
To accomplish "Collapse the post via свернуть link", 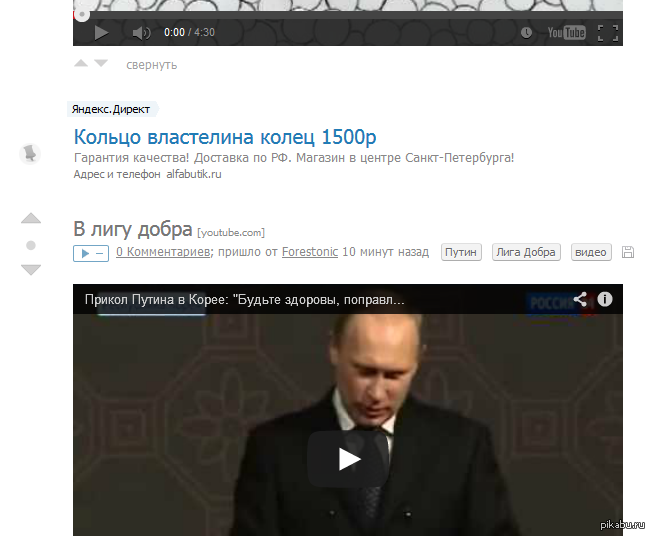I will [x=151, y=65].
